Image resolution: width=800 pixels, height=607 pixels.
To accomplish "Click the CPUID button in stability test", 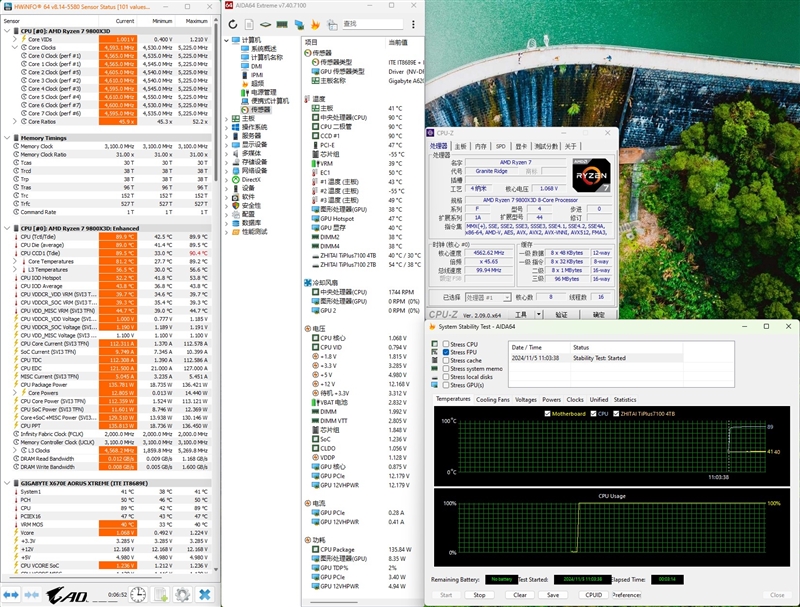I will click(x=593, y=595).
